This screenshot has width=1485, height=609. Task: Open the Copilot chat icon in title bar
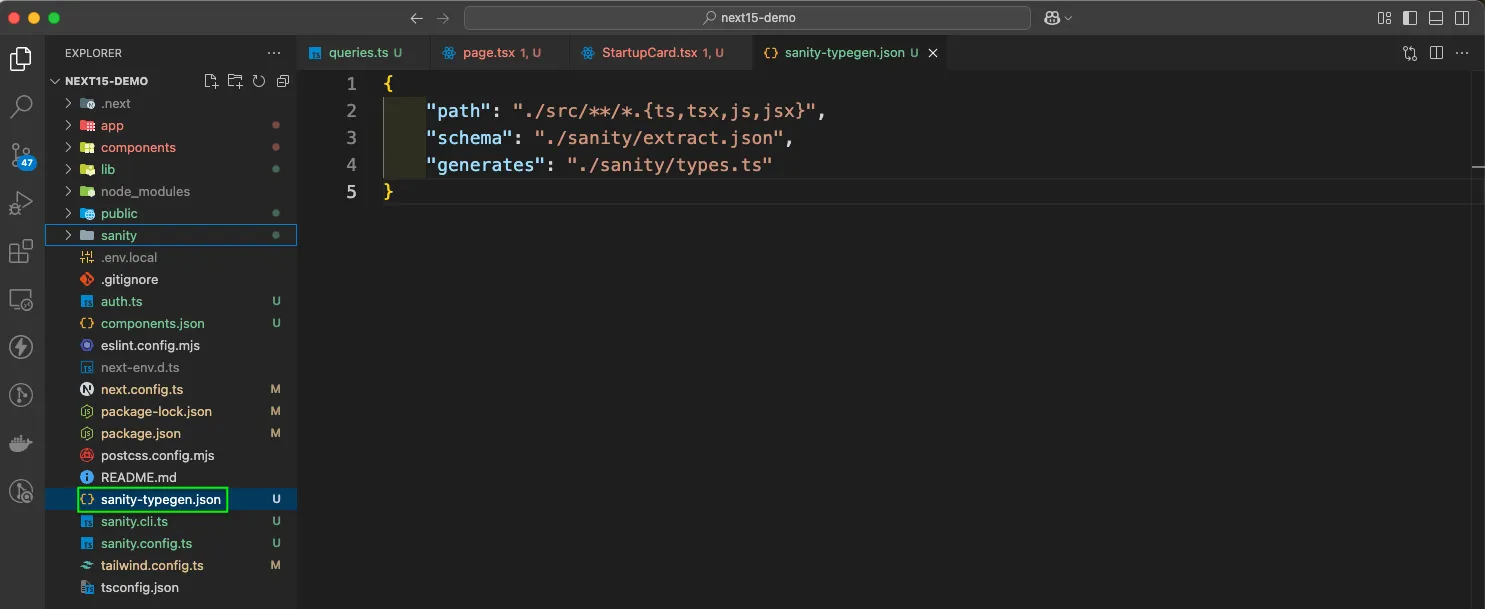pos(1057,18)
